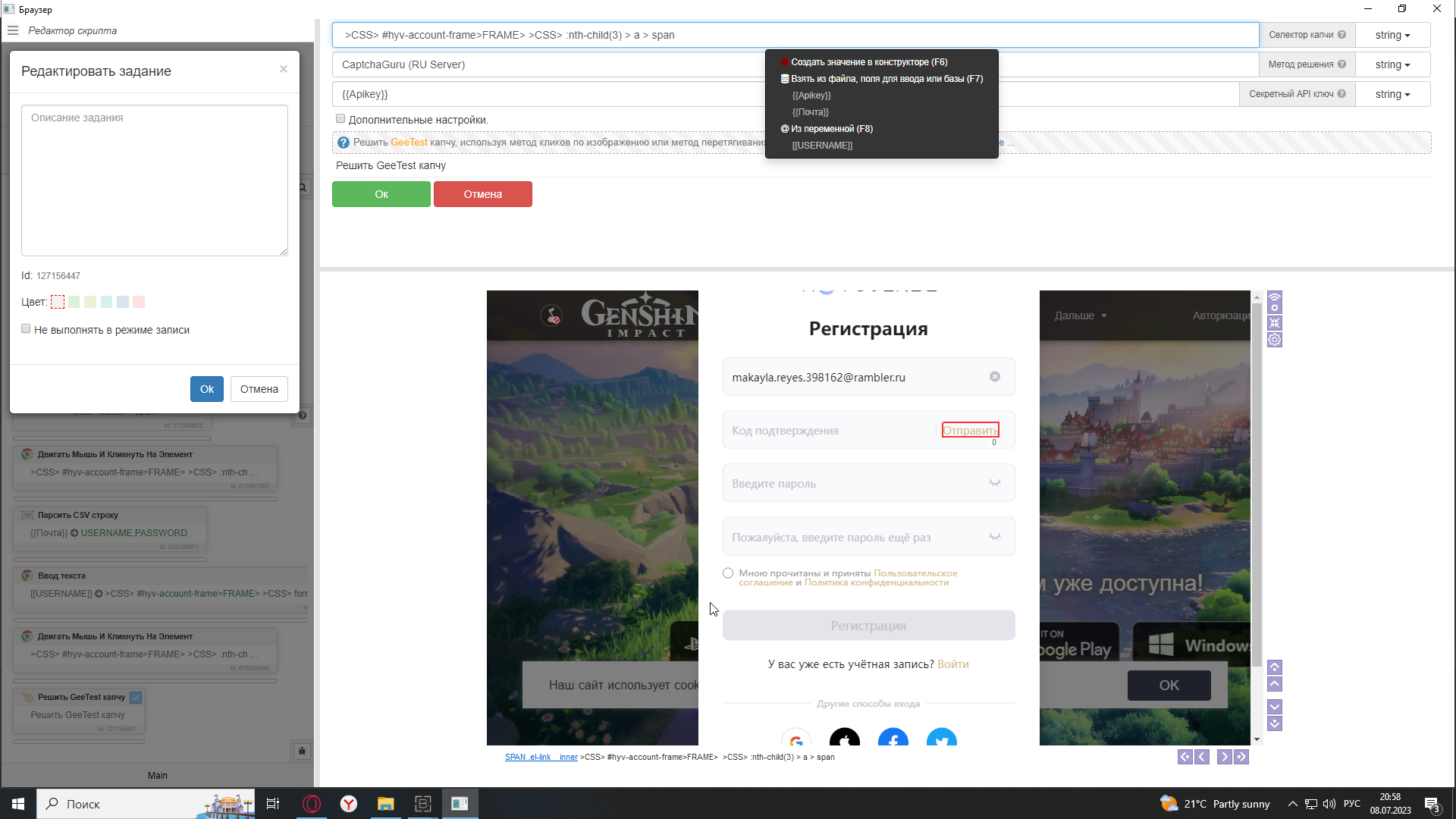
Task: Open Yandex Browser from taskbar
Action: [348, 804]
